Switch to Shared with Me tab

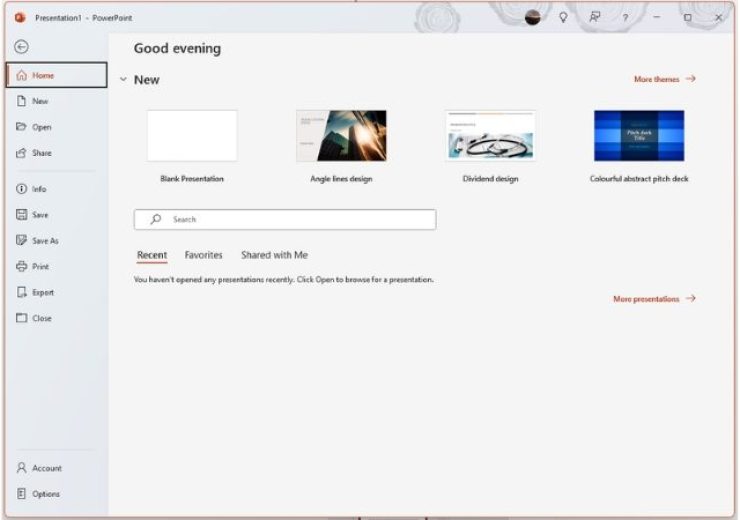[x=274, y=255]
